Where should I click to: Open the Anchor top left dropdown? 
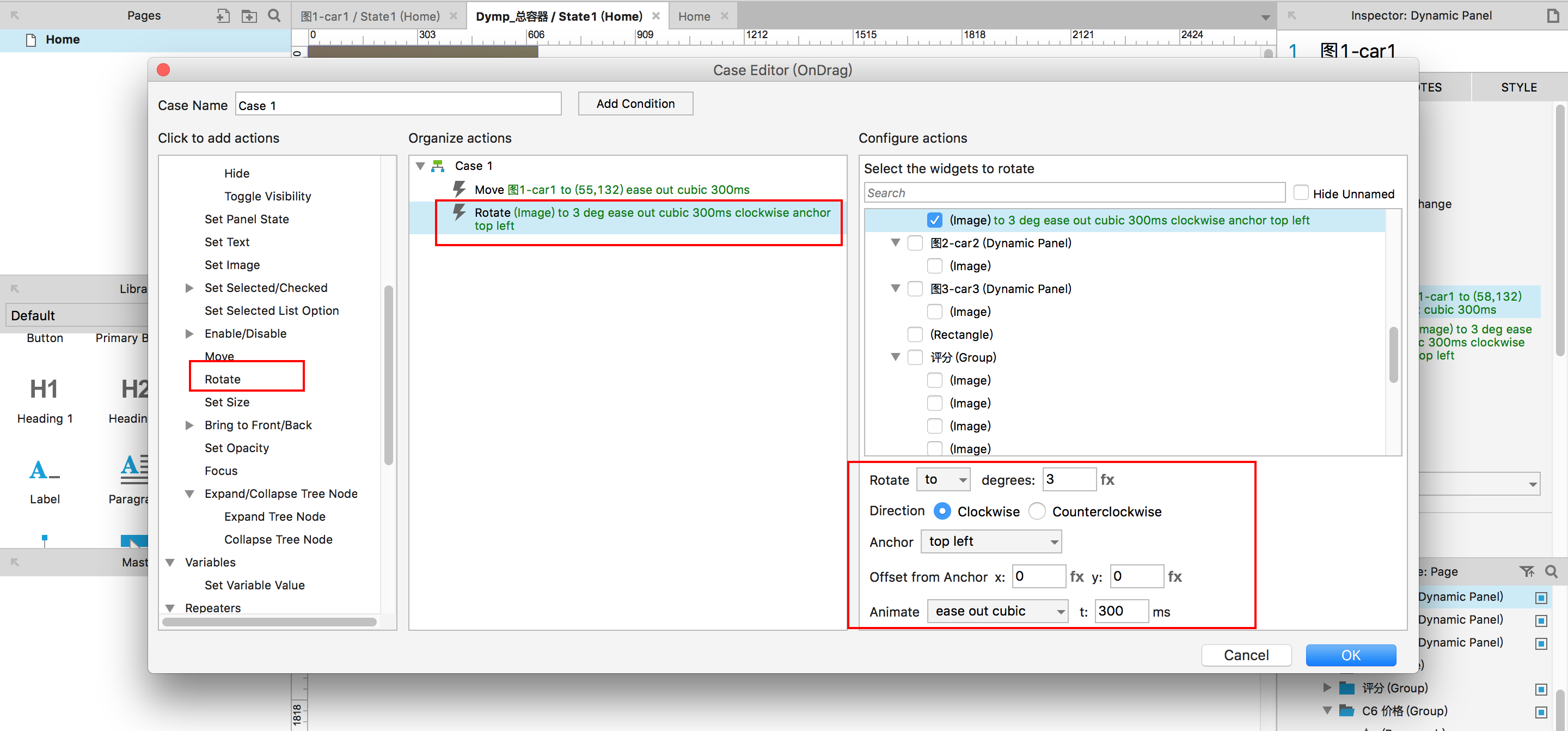(x=991, y=541)
